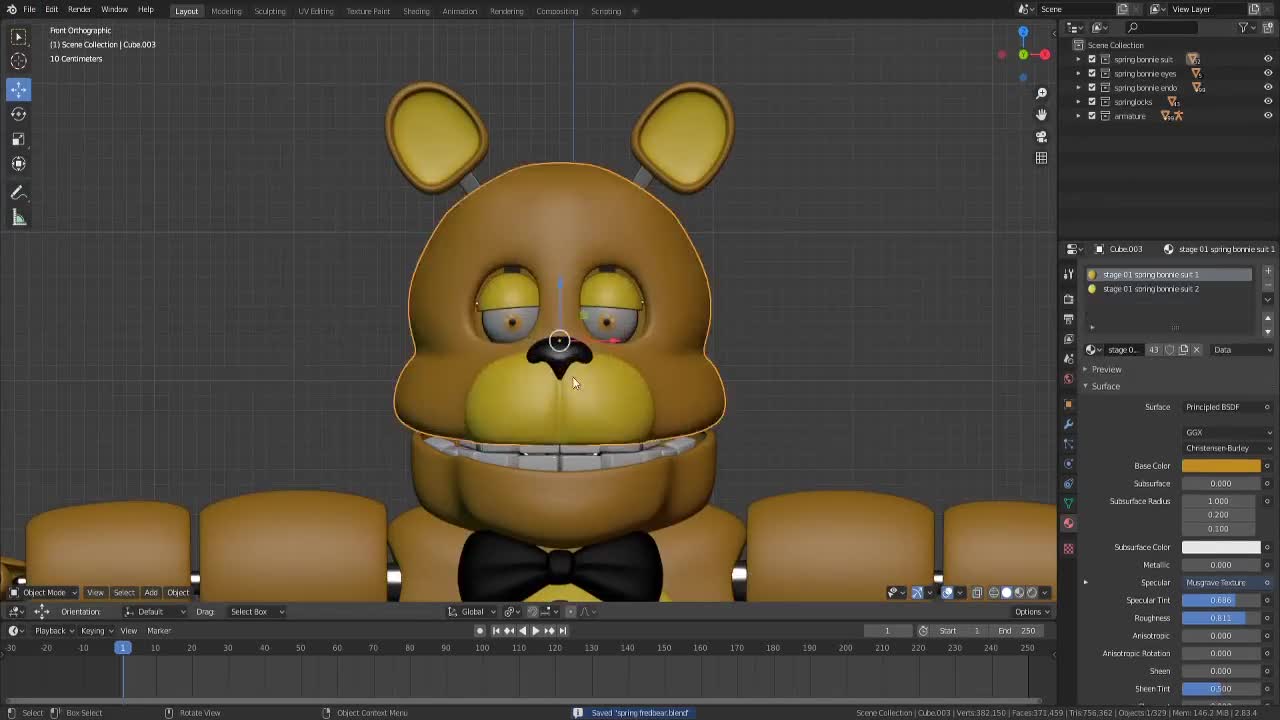Viewport: 1280px width, 720px height.
Task: Open the Options dropdown in viewport
Action: pyautogui.click(x=1030, y=611)
